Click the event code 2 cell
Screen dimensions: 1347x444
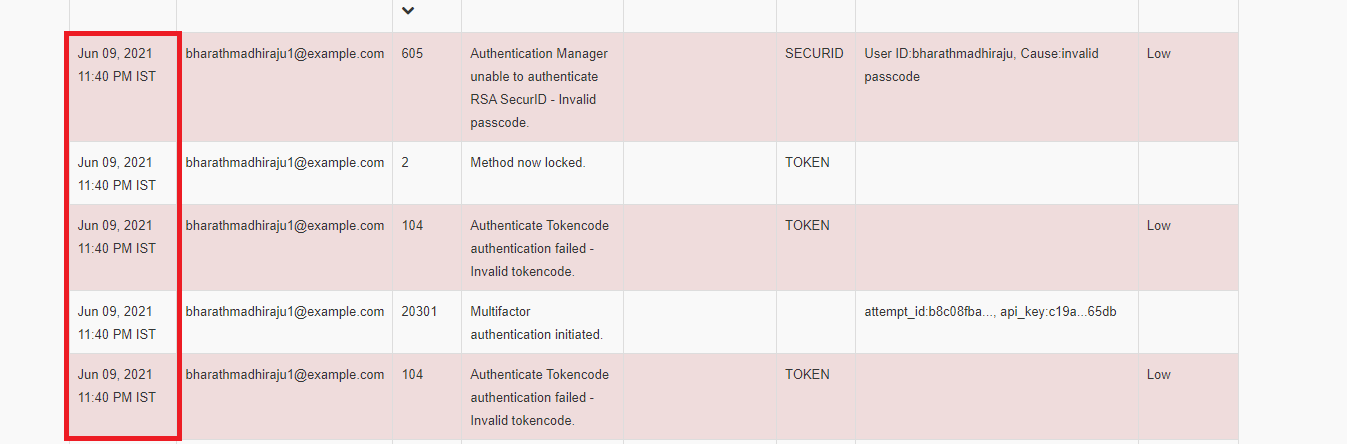(405, 163)
